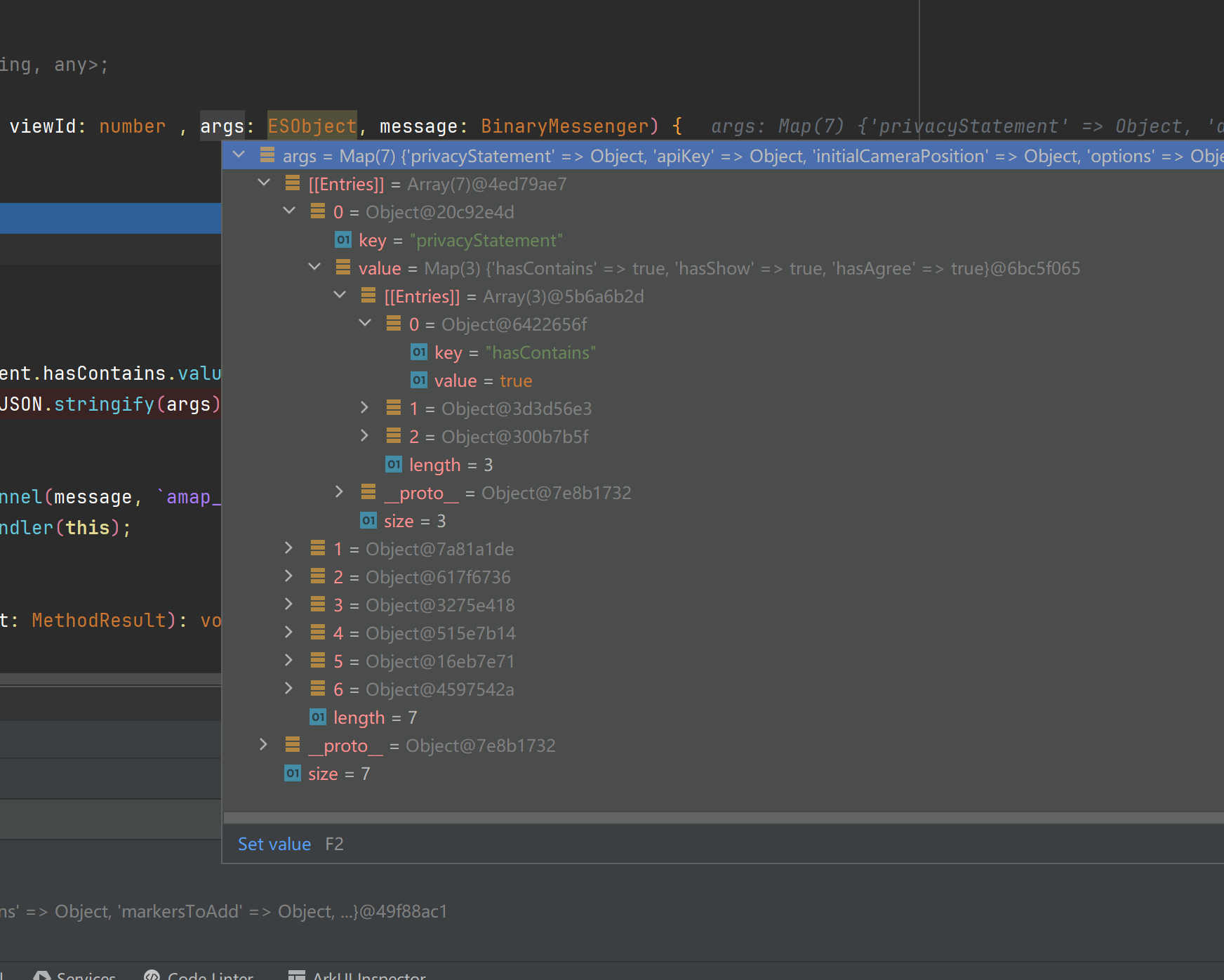This screenshot has width=1224, height=980.
Task: Click the args parameter in the function signature
Action: click(222, 126)
